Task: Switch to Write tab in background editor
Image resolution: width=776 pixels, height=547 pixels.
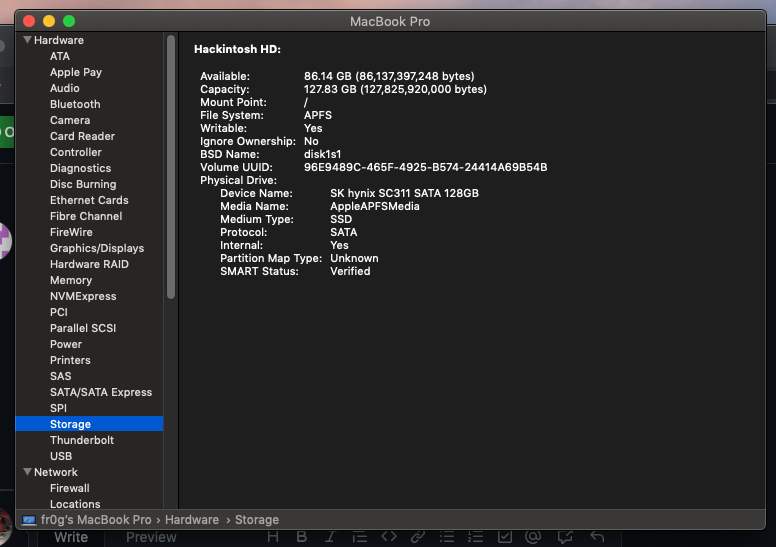Action: coord(71,537)
